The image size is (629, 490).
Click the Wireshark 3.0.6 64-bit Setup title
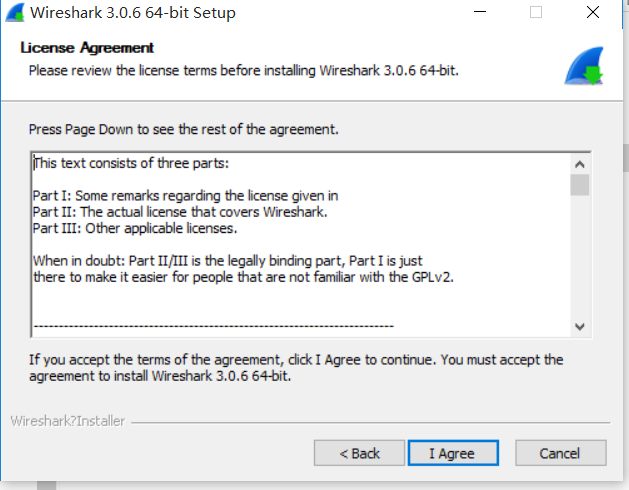point(133,13)
